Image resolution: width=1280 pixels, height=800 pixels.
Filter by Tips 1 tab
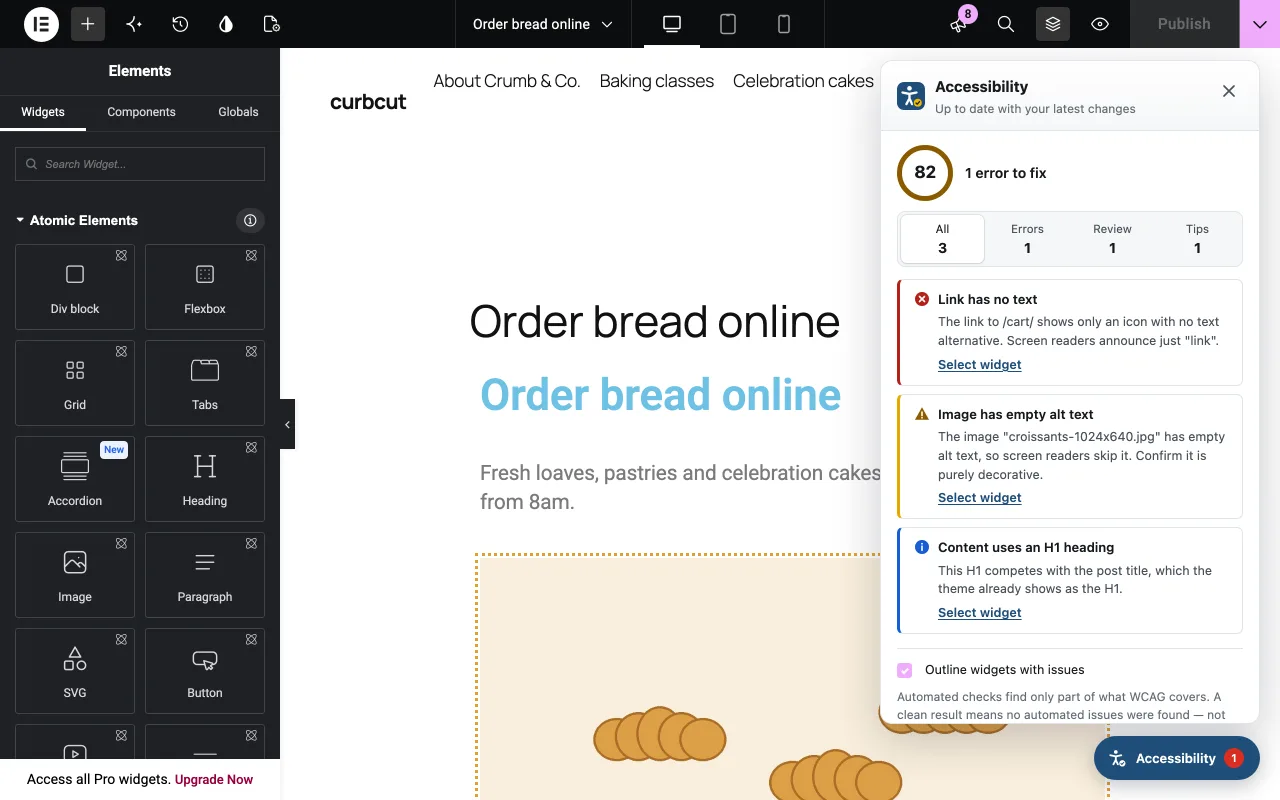click(x=1197, y=239)
